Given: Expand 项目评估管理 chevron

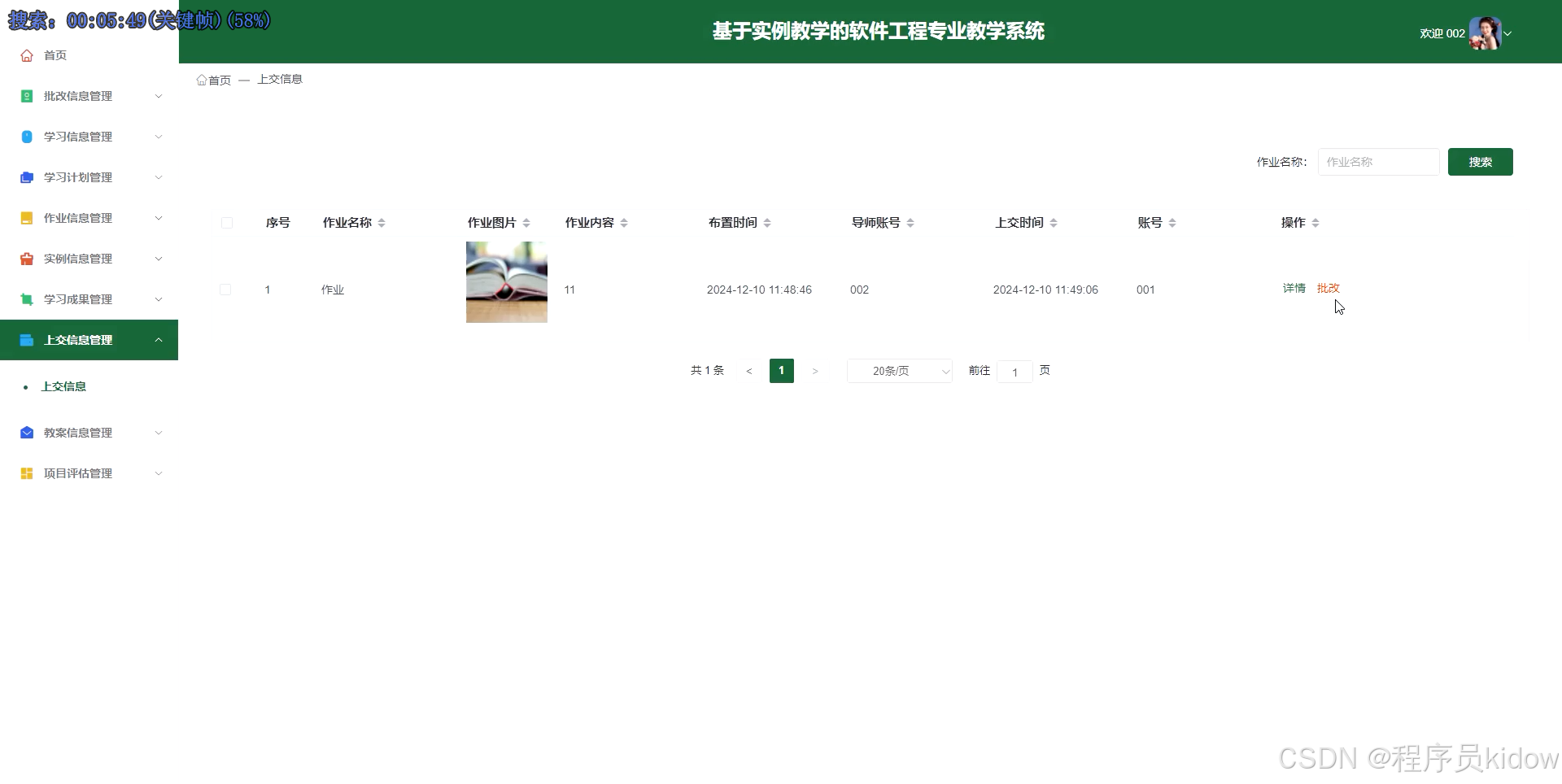Looking at the screenshot, I should (159, 473).
